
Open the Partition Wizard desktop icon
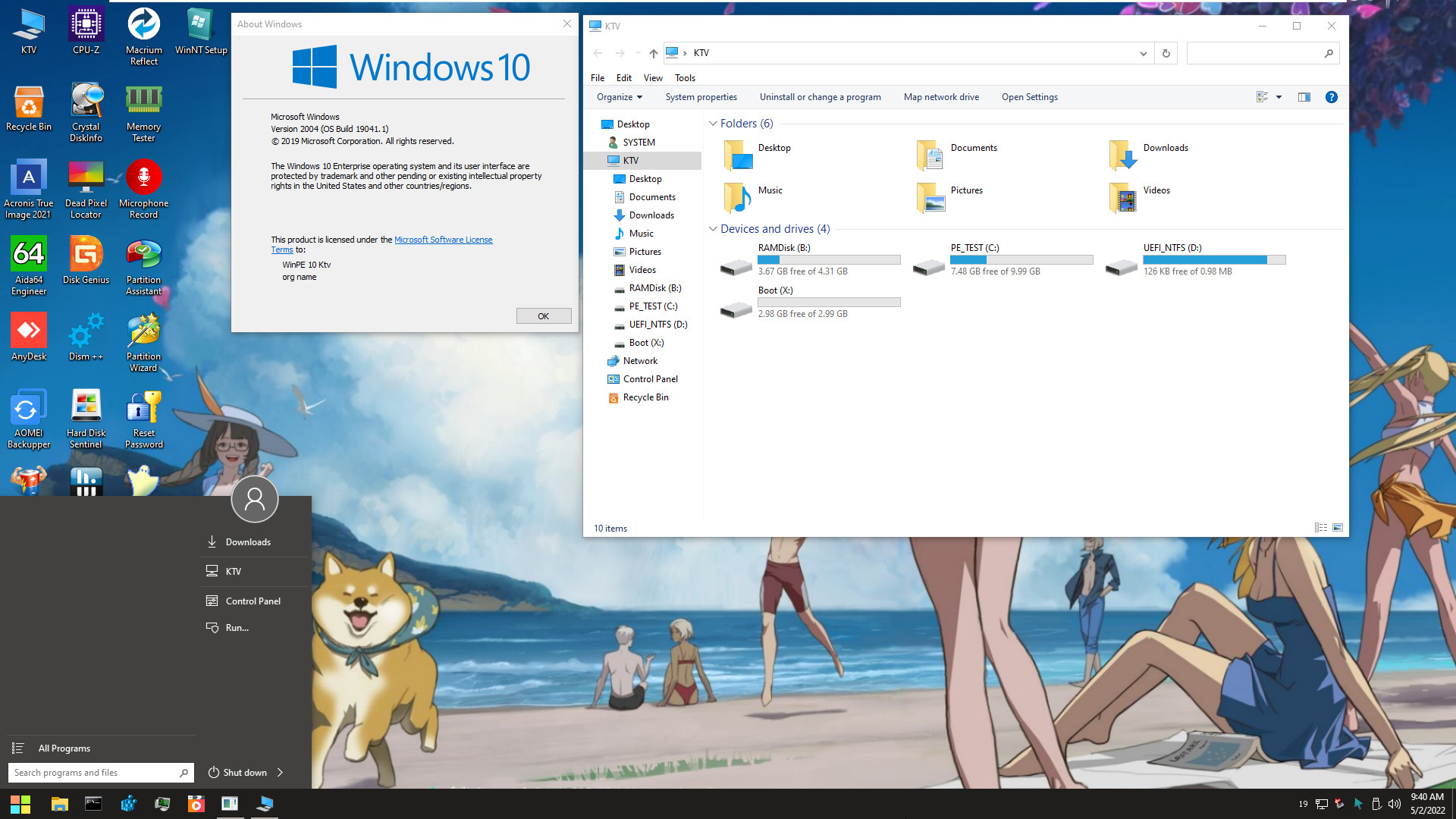coord(143,342)
